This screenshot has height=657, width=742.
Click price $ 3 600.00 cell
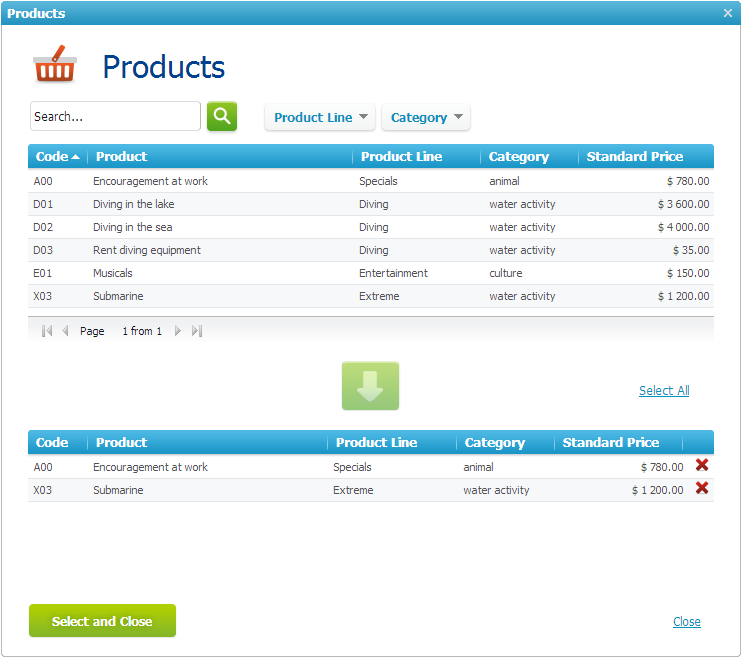pos(683,204)
